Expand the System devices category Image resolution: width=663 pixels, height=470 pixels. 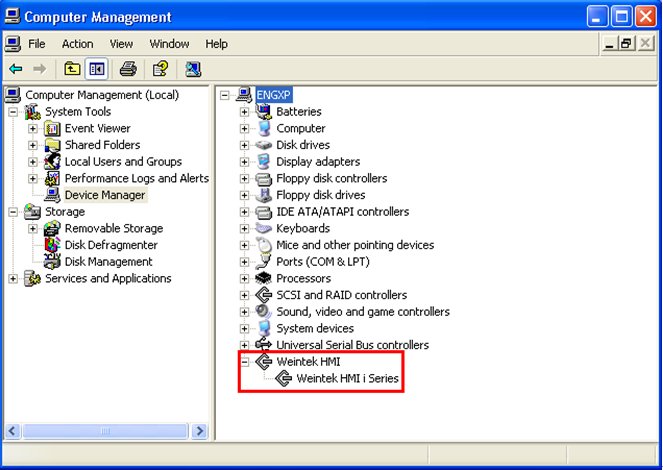point(244,328)
